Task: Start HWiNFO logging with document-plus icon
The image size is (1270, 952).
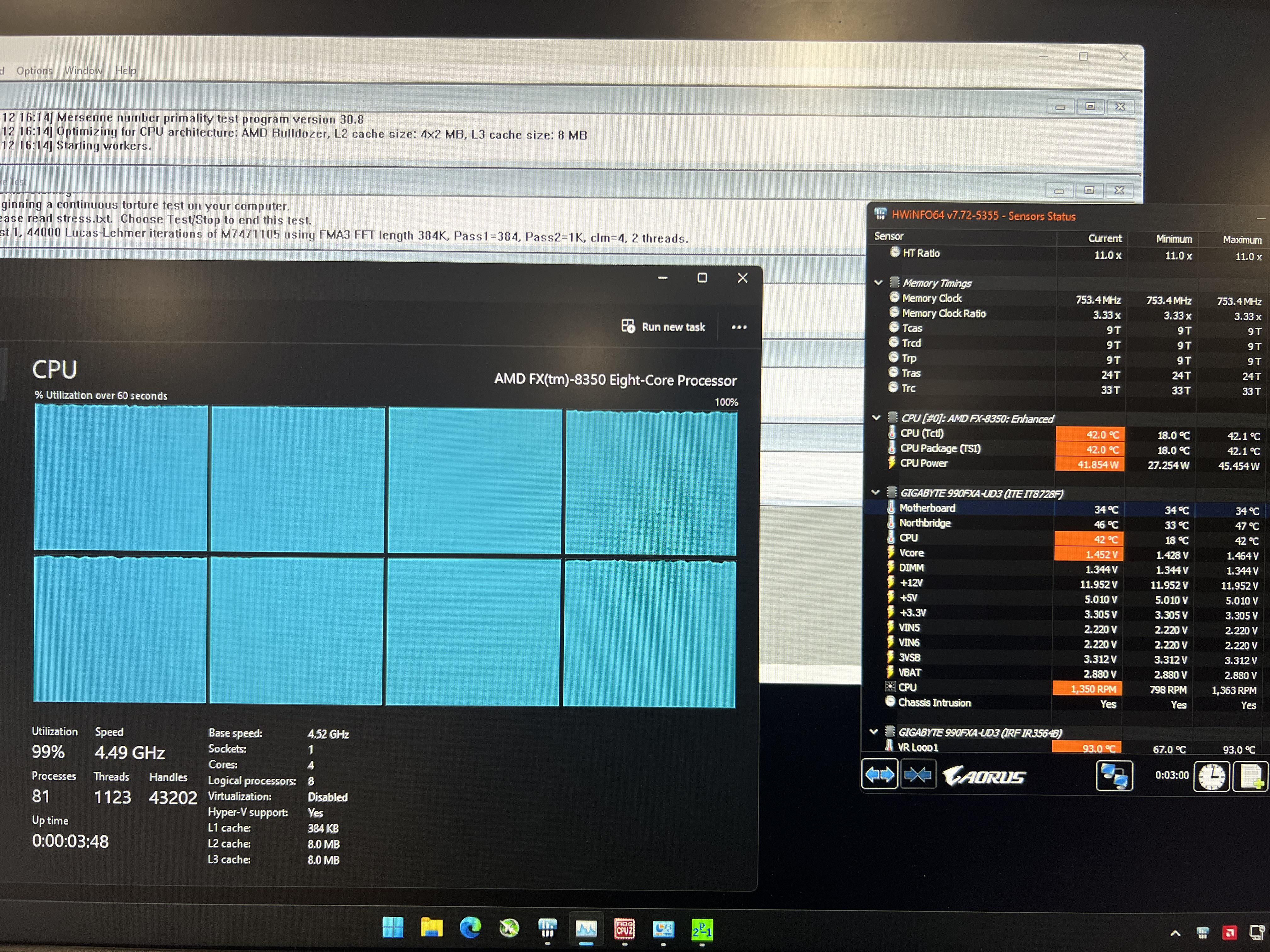Action: [x=1250, y=777]
